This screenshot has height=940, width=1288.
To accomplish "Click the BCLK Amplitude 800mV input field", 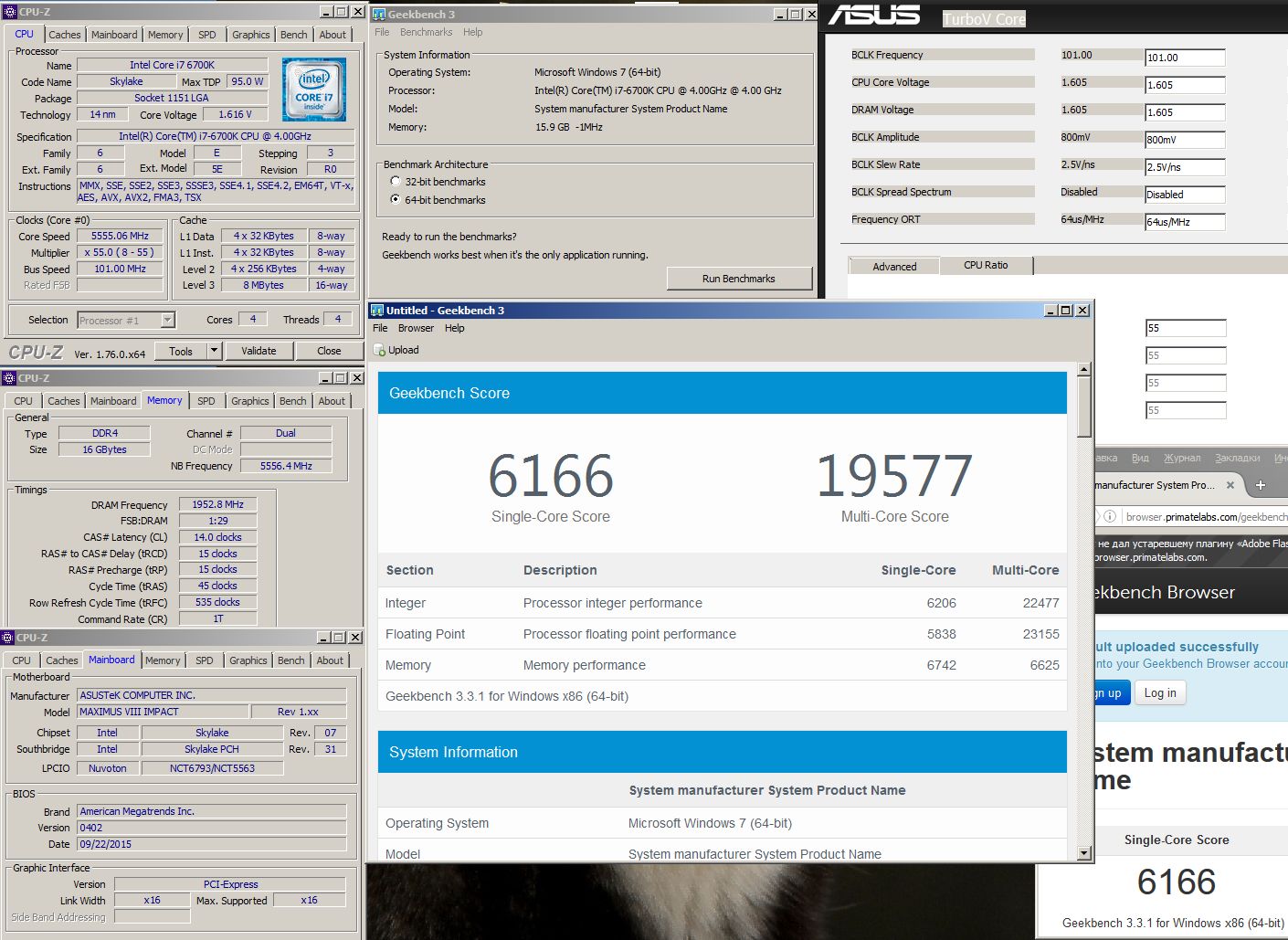I will [x=1185, y=140].
